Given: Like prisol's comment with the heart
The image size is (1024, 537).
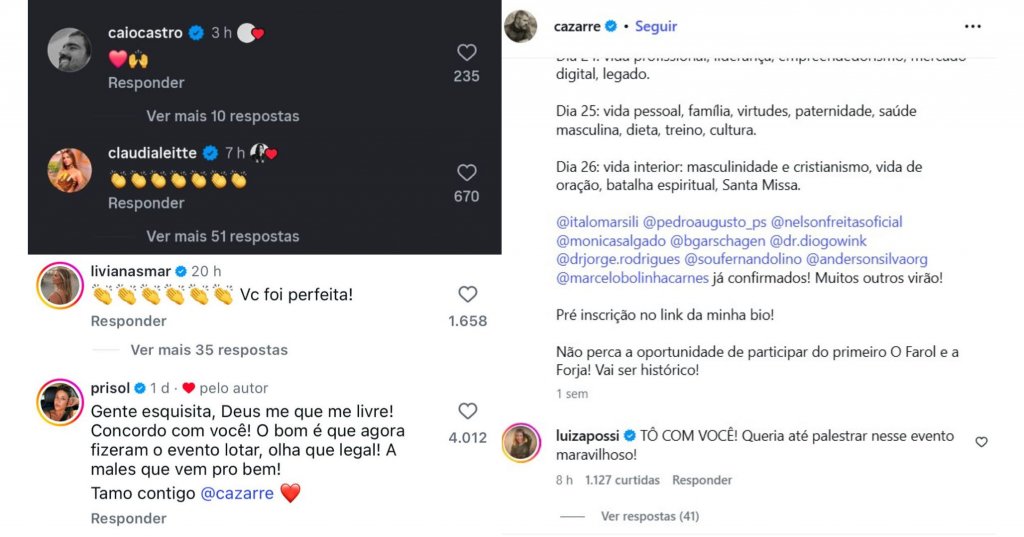Looking at the screenshot, I should pos(467,411).
